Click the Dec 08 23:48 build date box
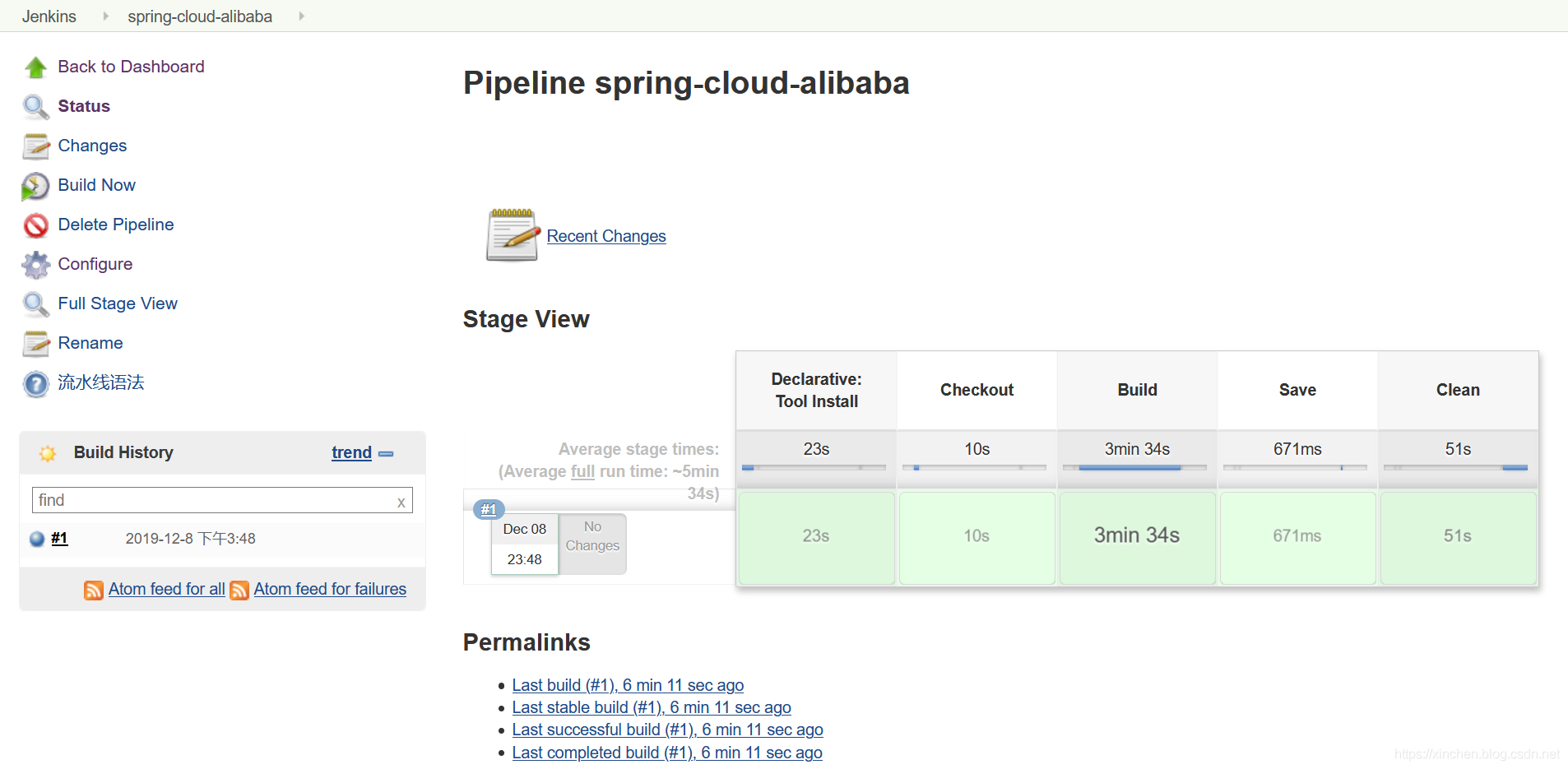Viewport: 1568px width, 769px height. 525,544
